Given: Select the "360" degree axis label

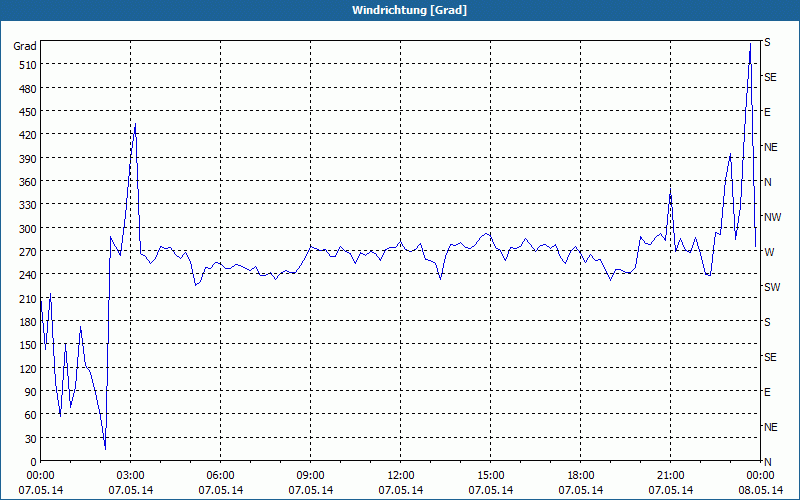Looking at the screenshot, I should pyautogui.click(x=28, y=182).
